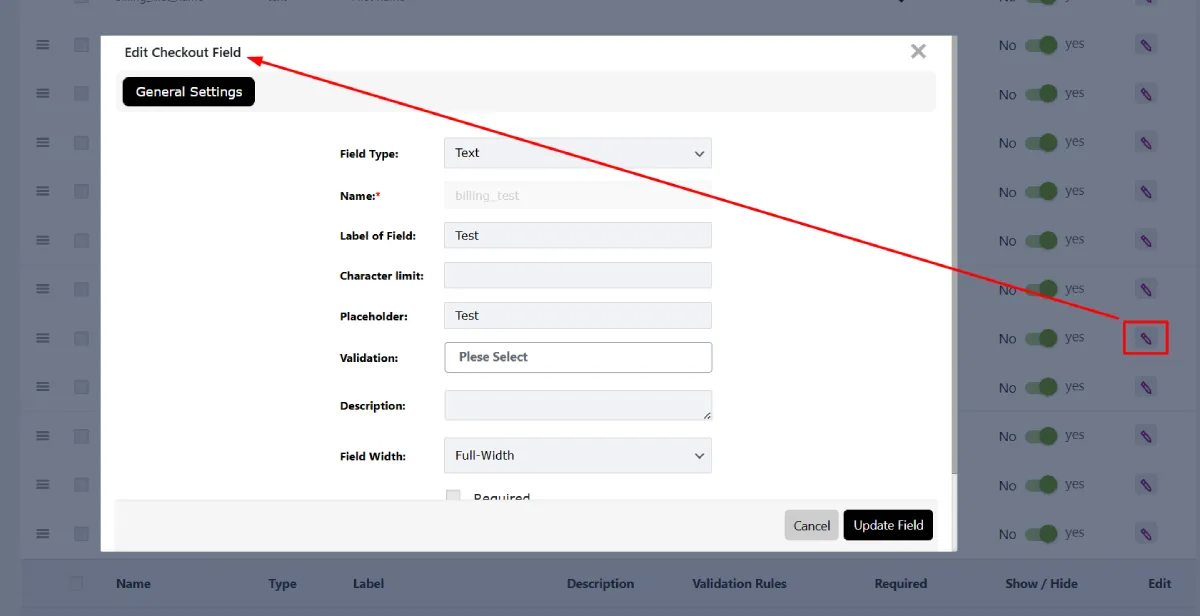Close the Edit Checkout Field dialog with X
Screen dimensions: 1200x616
coord(918,51)
